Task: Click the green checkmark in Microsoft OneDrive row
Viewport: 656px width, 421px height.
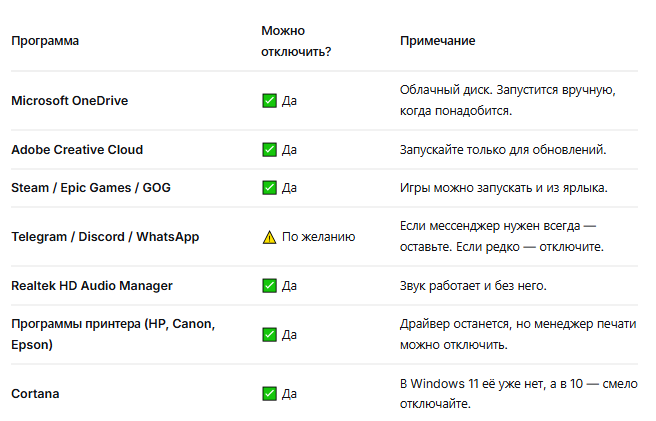Action: 269,100
